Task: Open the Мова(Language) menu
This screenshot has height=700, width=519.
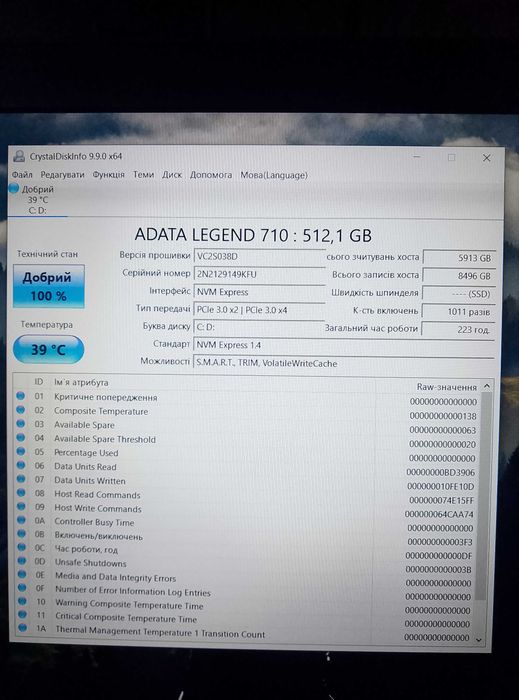Action: point(274,175)
